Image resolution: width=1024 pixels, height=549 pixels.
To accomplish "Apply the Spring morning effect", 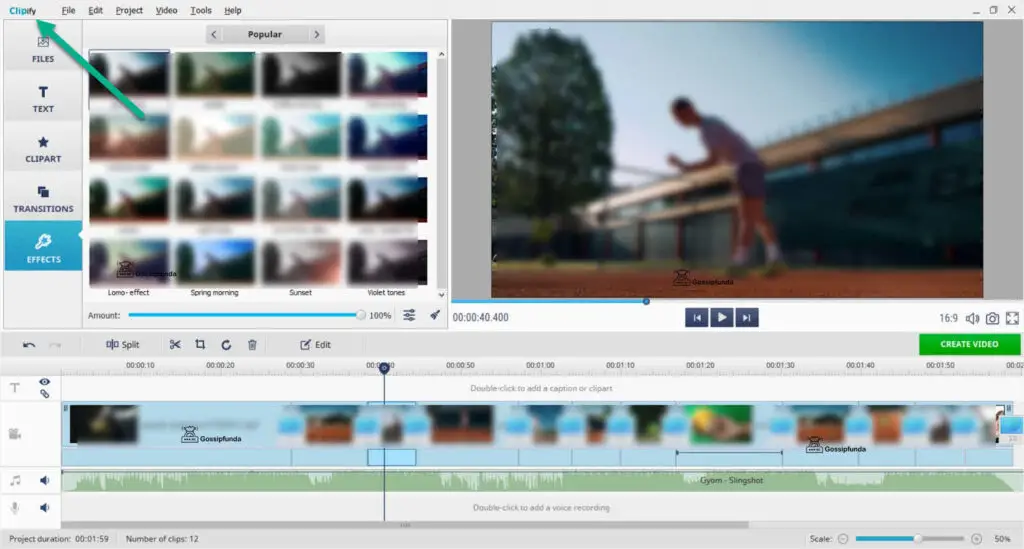I will pos(215,262).
